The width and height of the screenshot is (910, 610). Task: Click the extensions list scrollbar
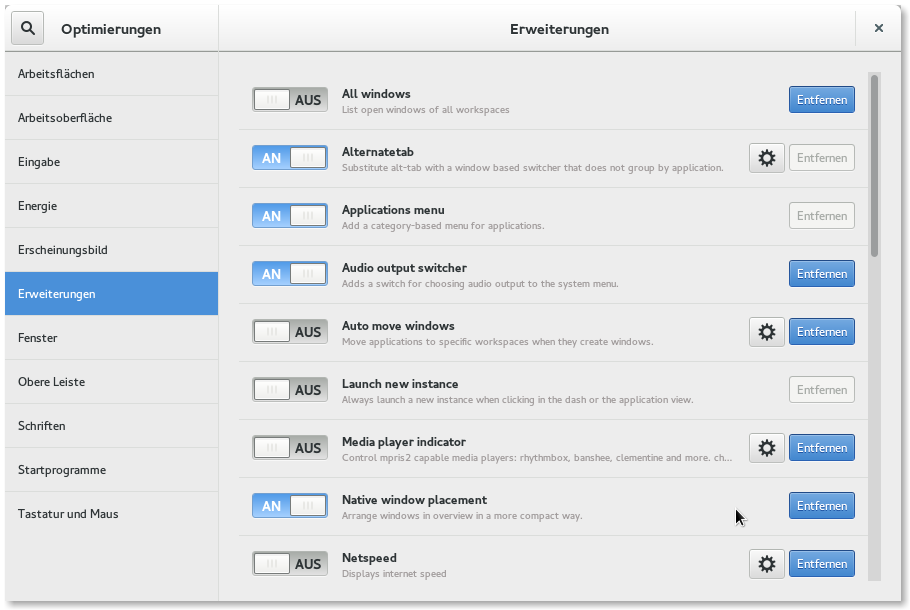(875, 166)
